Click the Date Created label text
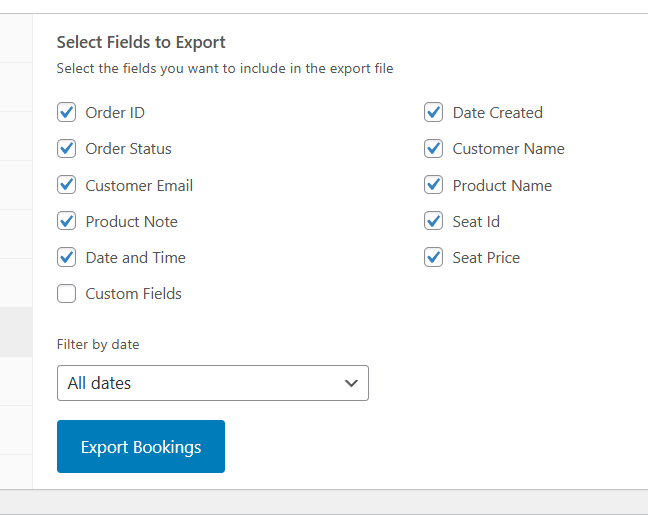The height and width of the screenshot is (515, 648). pyautogui.click(x=497, y=113)
